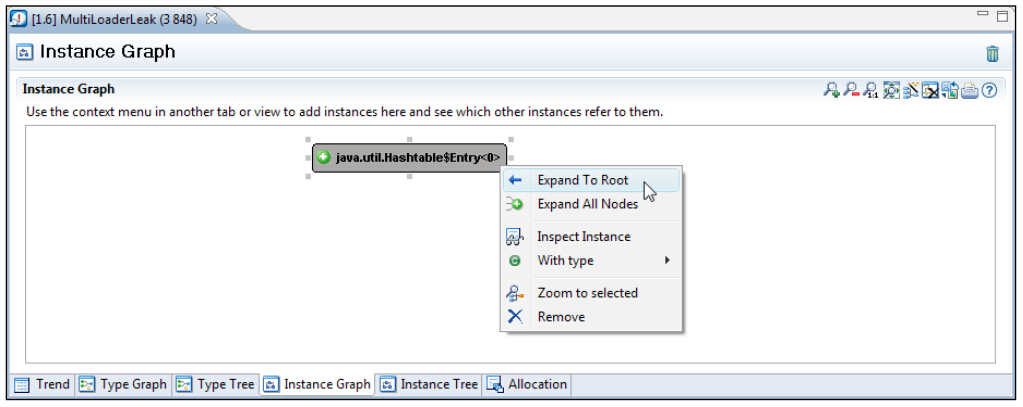Click the zoom in magnifier icon
This screenshot has width=1023, height=407.
pyautogui.click(x=831, y=90)
